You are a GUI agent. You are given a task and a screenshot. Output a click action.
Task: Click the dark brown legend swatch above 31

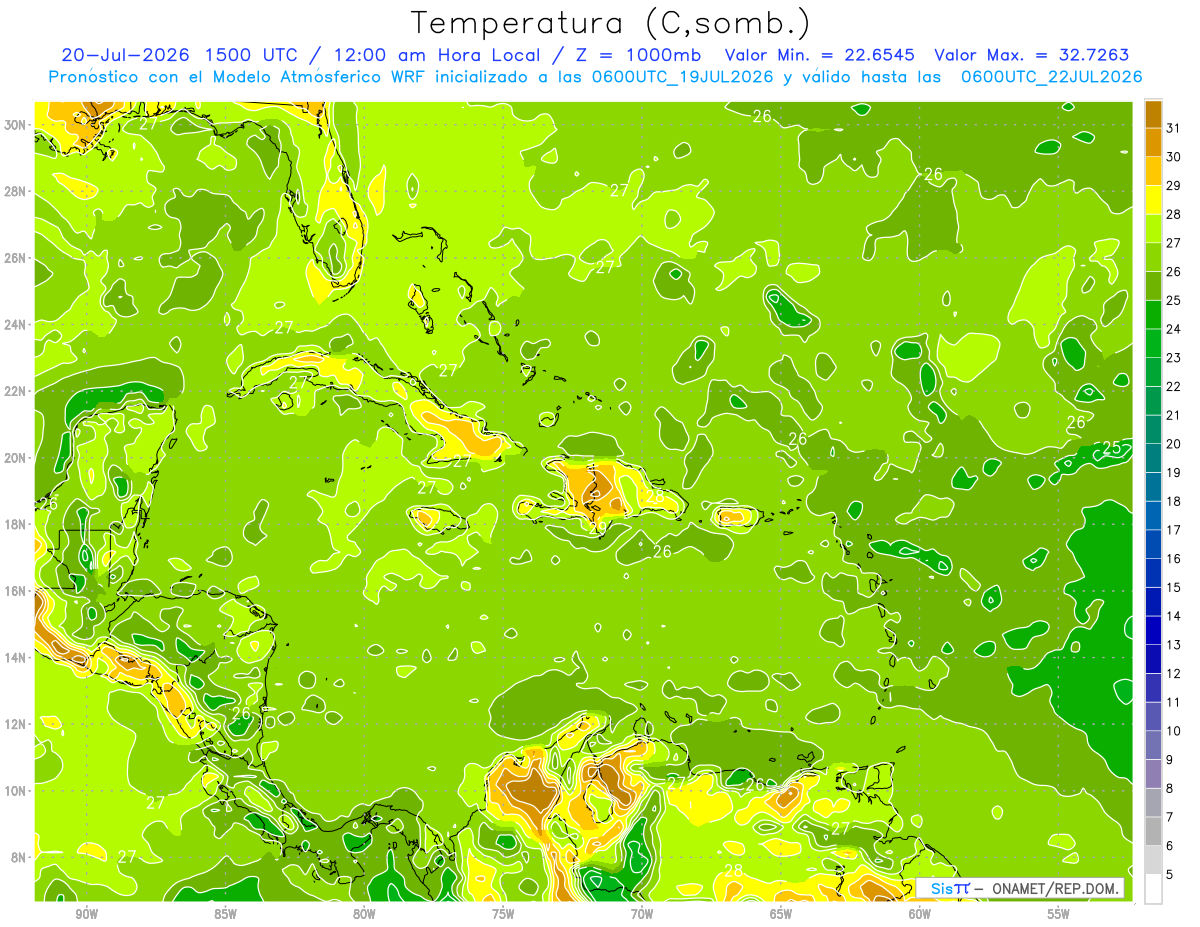pyautogui.click(x=1153, y=113)
